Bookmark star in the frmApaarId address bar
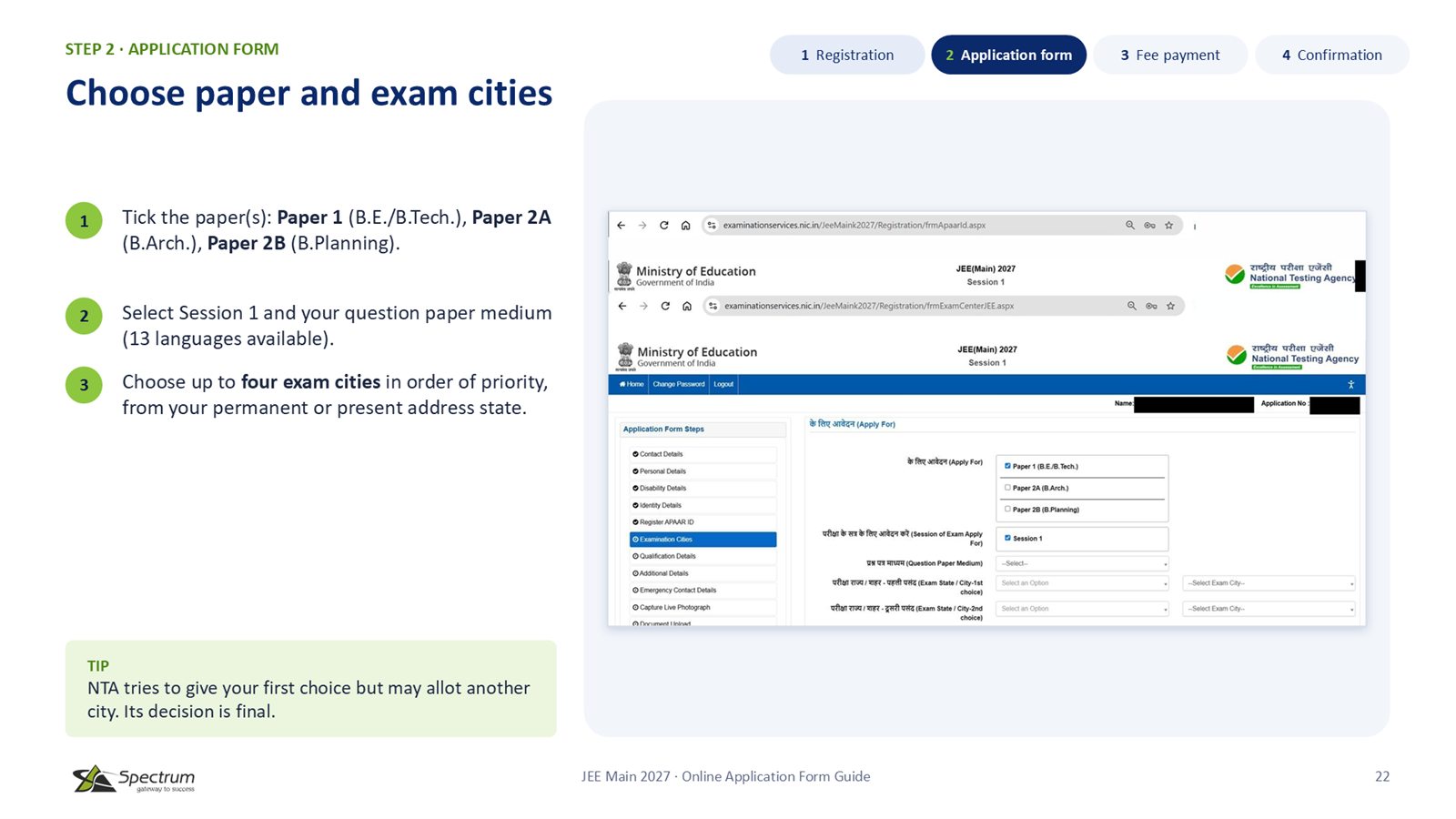Viewport: 1456px width, 819px height. pos(1169,226)
